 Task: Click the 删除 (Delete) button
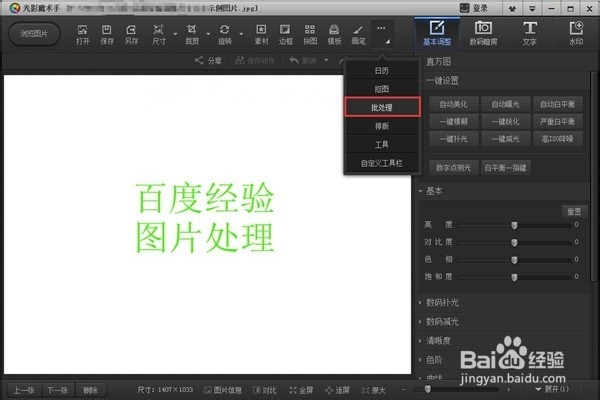tap(90, 390)
